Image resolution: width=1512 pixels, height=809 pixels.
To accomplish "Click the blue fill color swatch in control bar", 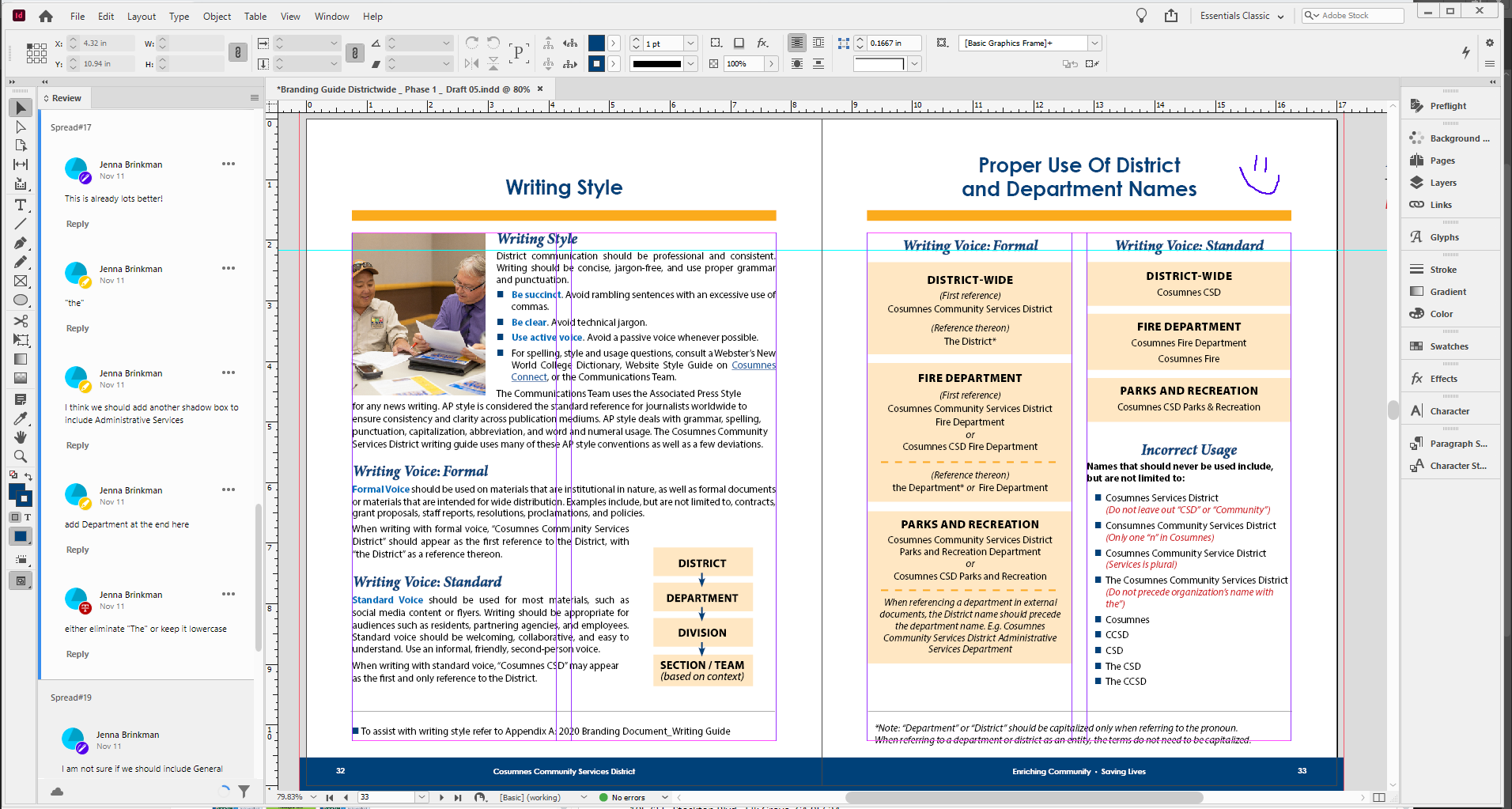I will (595, 43).
